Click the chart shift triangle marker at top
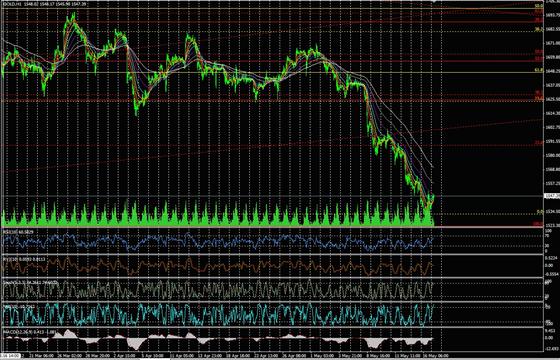 click(434, 1)
